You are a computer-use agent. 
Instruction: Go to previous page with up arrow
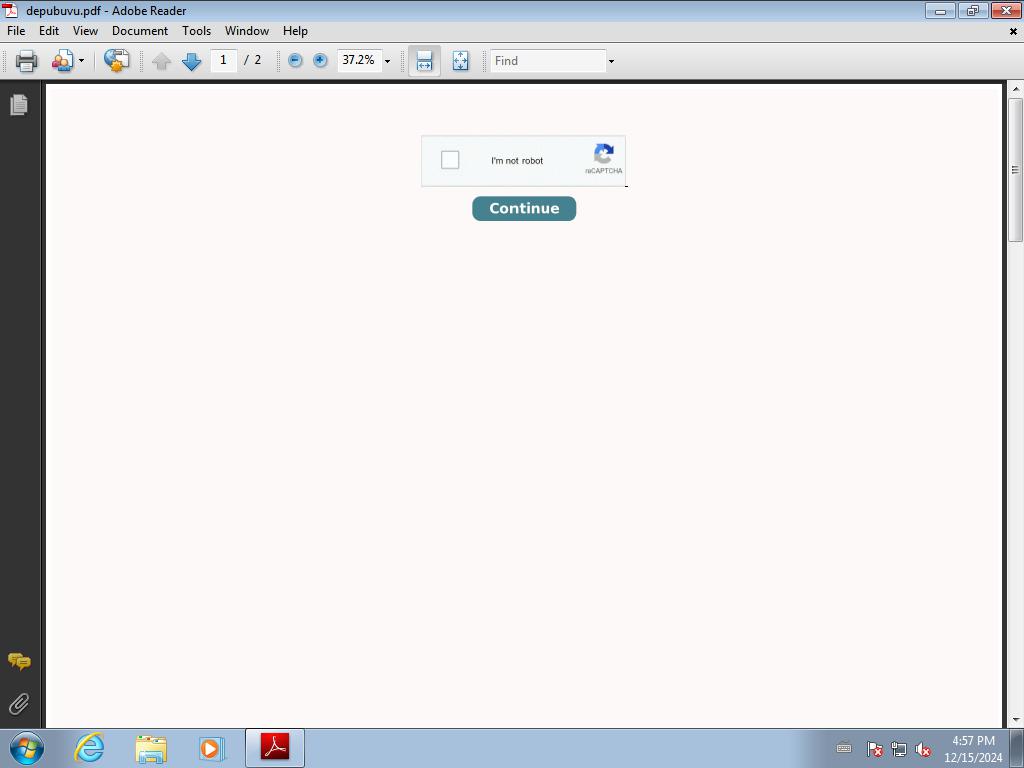point(161,61)
